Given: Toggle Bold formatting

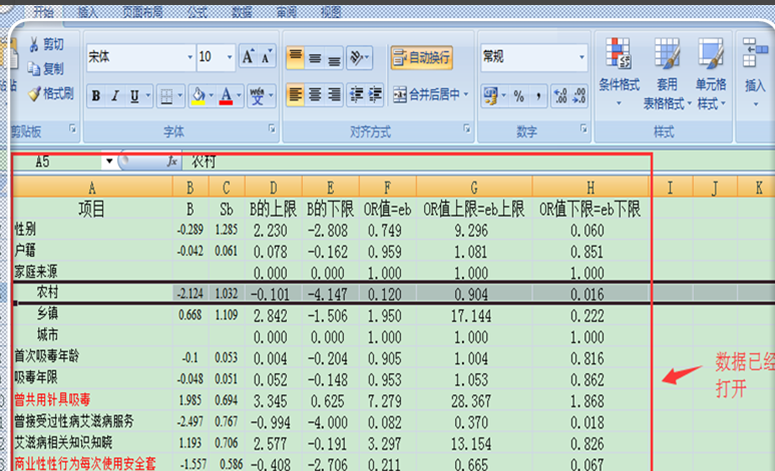Looking at the screenshot, I should tap(96, 96).
